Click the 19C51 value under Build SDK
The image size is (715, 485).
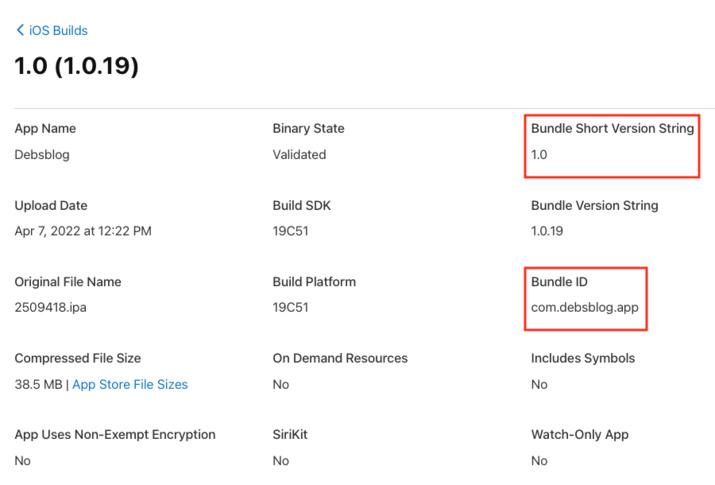pyautogui.click(x=290, y=231)
